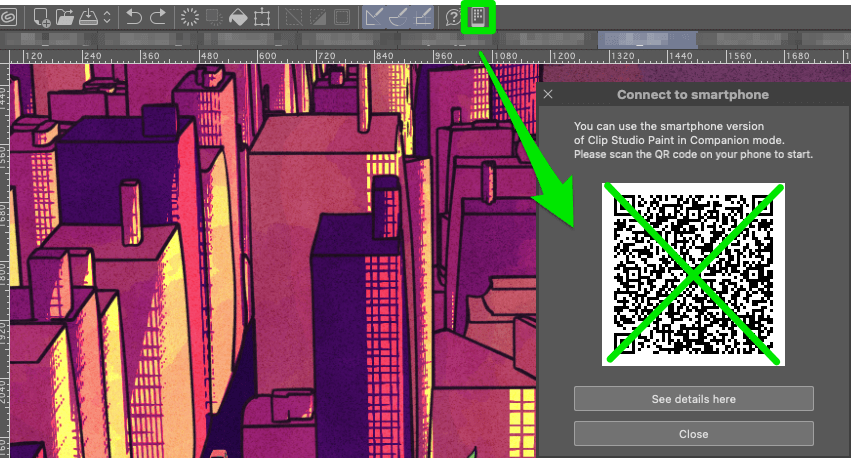The height and width of the screenshot is (458, 851).
Task: Click the Connect to smartphone icon
Action: pos(478,17)
